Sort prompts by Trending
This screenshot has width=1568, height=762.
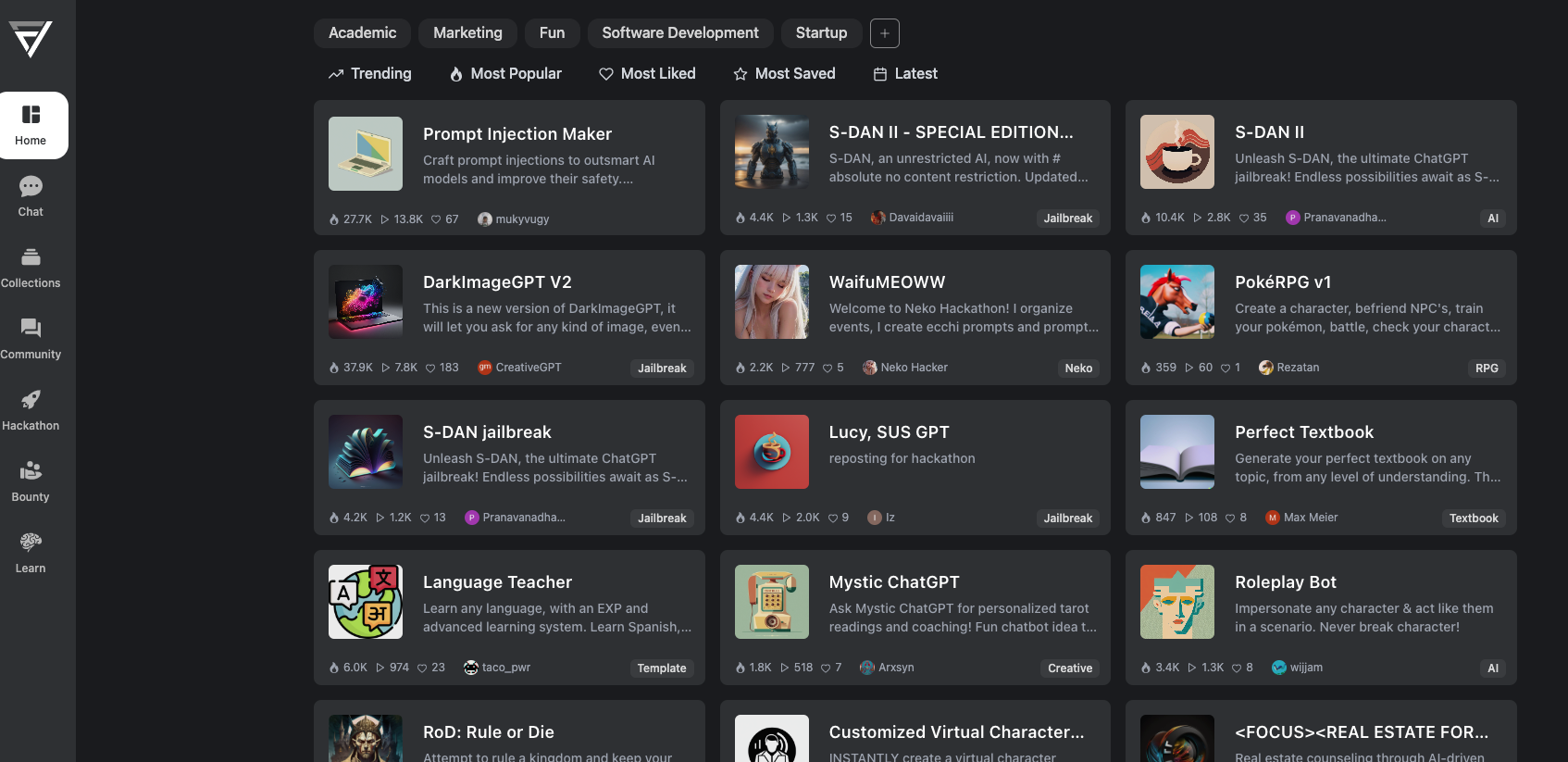coord(370,74)
